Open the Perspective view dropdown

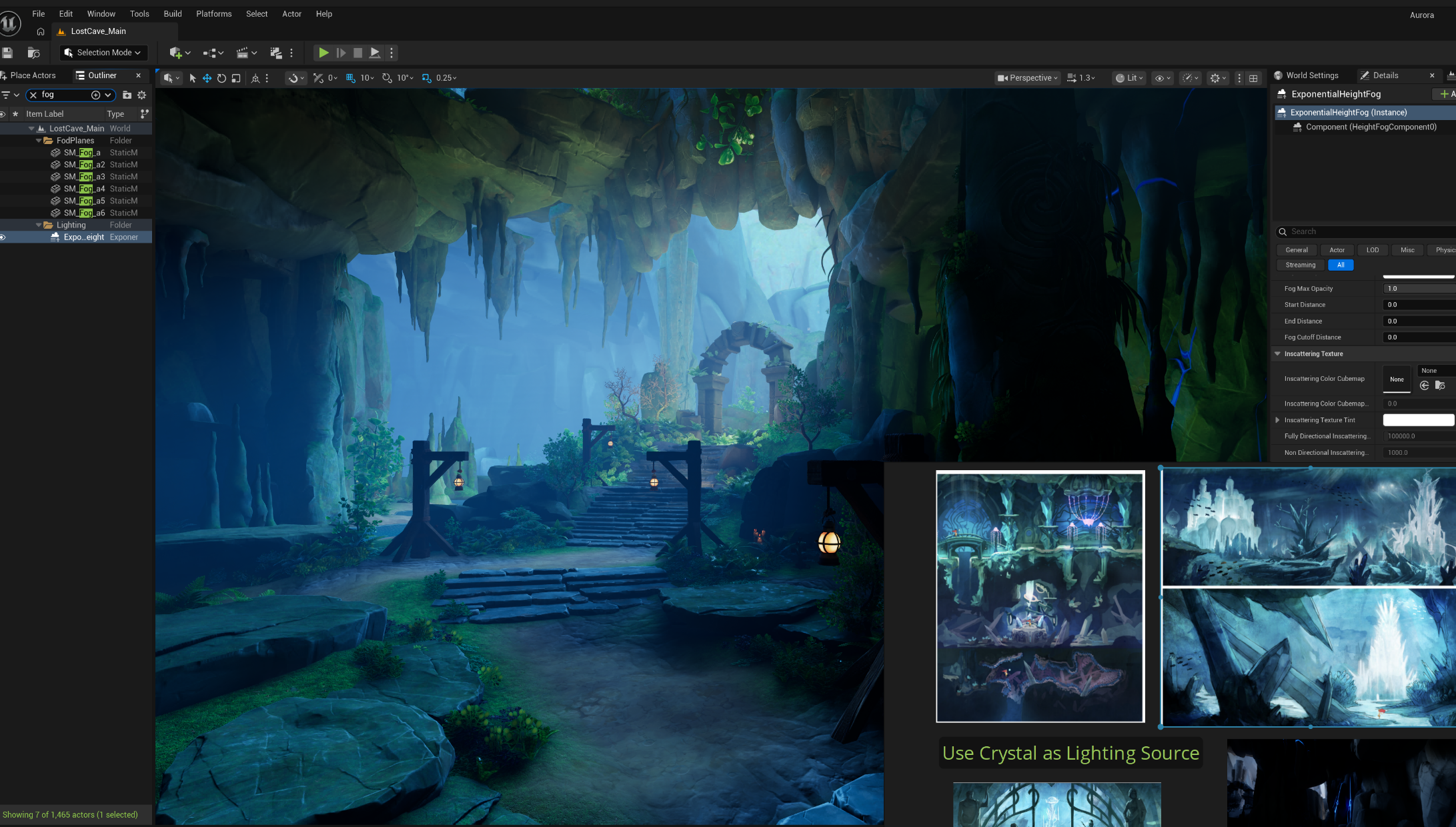pos(1028,78)
